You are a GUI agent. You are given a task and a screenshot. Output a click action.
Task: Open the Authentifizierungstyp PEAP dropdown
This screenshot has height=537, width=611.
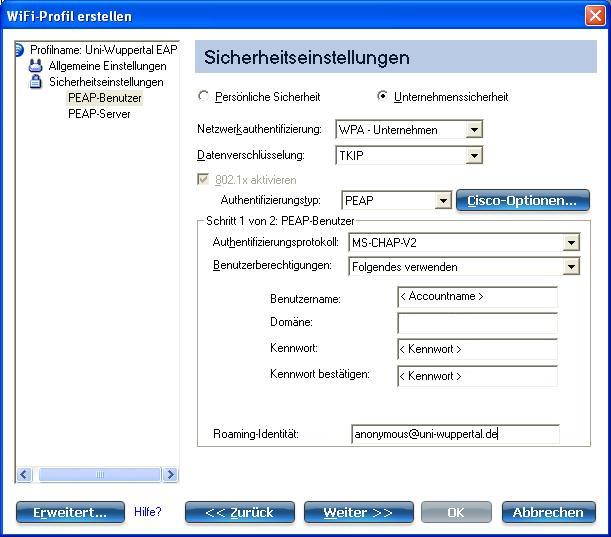click(x=396, y=200)
